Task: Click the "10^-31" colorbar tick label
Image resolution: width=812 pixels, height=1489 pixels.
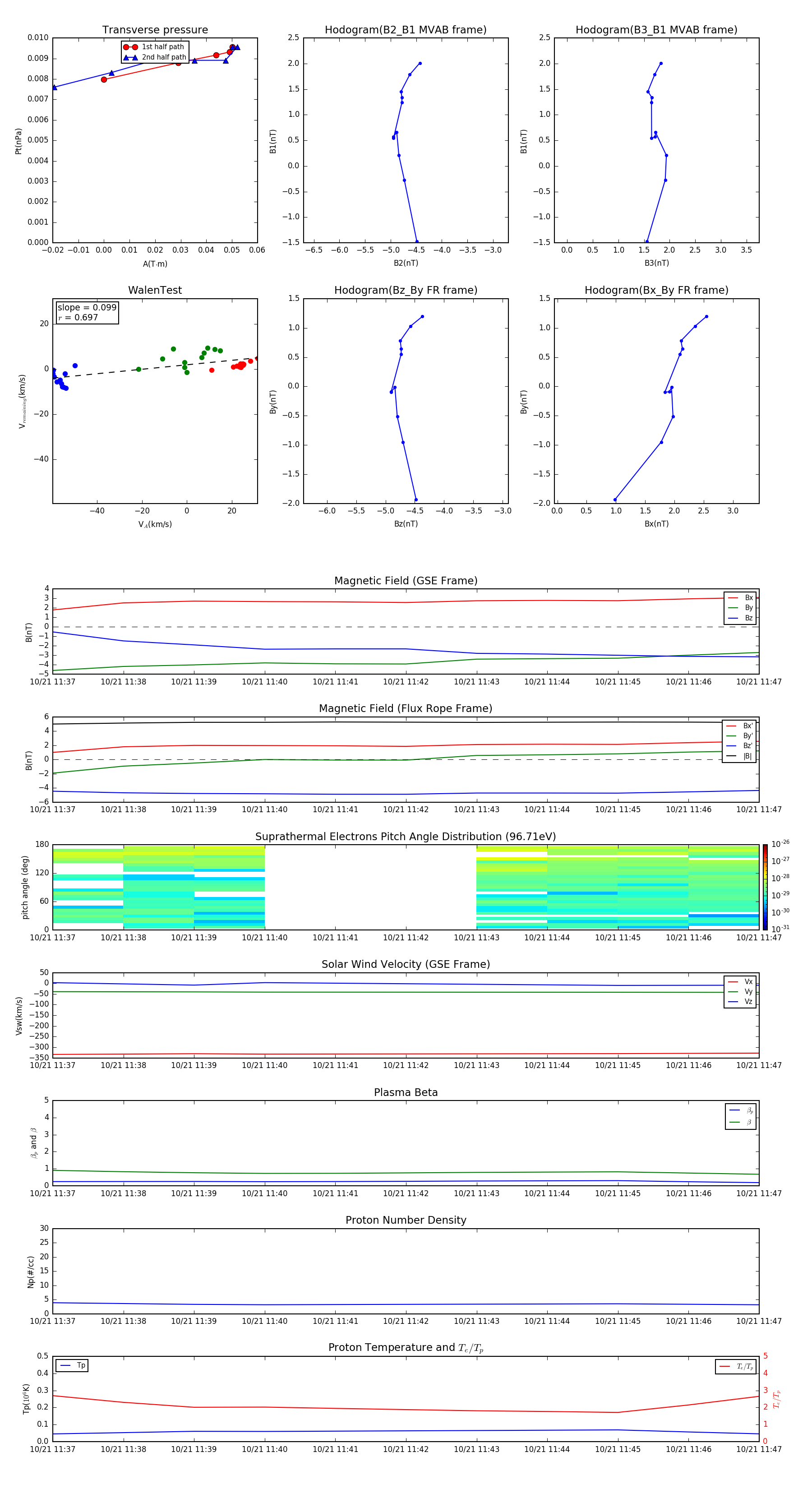Action: (780, 929)
